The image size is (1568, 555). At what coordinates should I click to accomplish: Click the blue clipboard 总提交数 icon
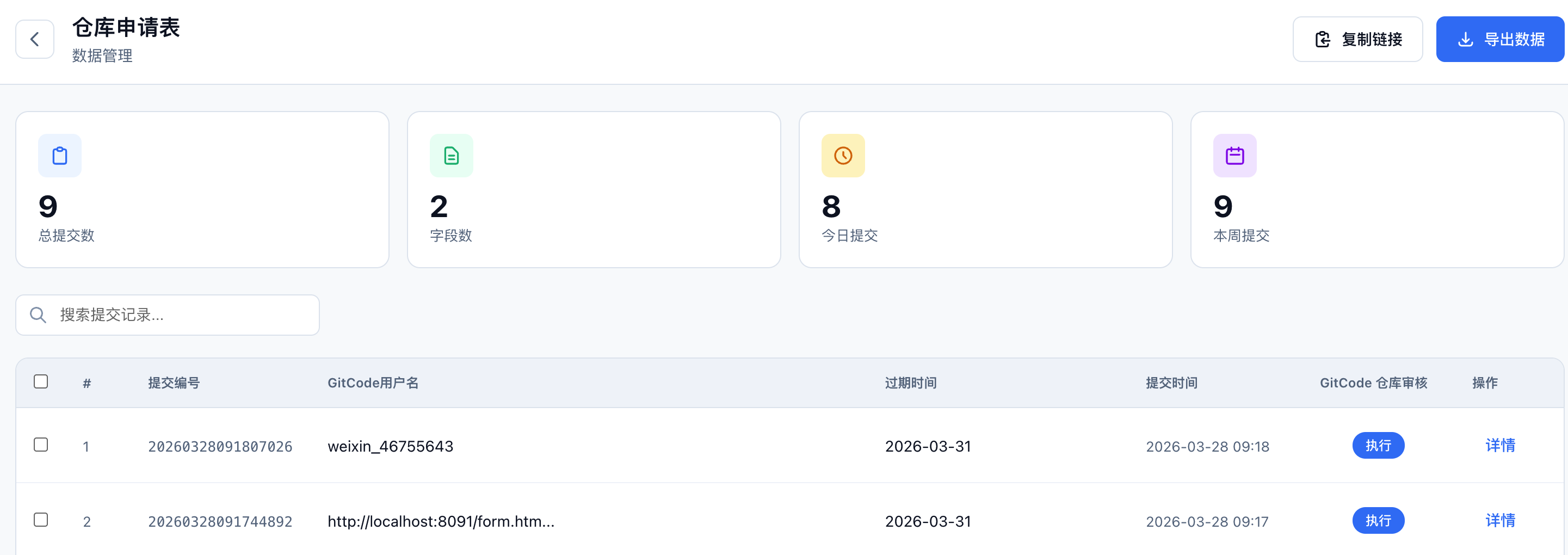point(60,156)
